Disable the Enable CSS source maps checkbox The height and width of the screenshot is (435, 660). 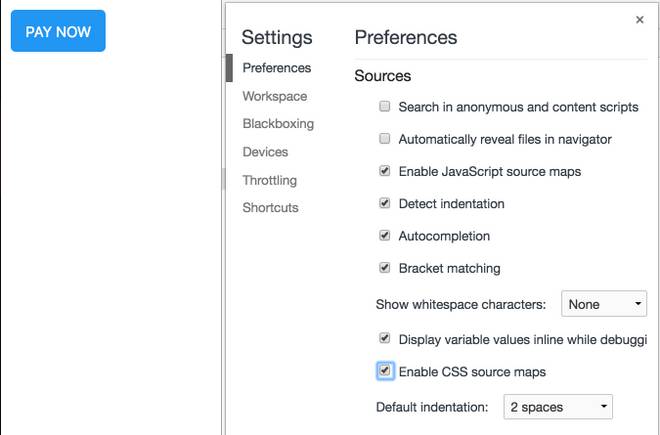click(385, 371)
